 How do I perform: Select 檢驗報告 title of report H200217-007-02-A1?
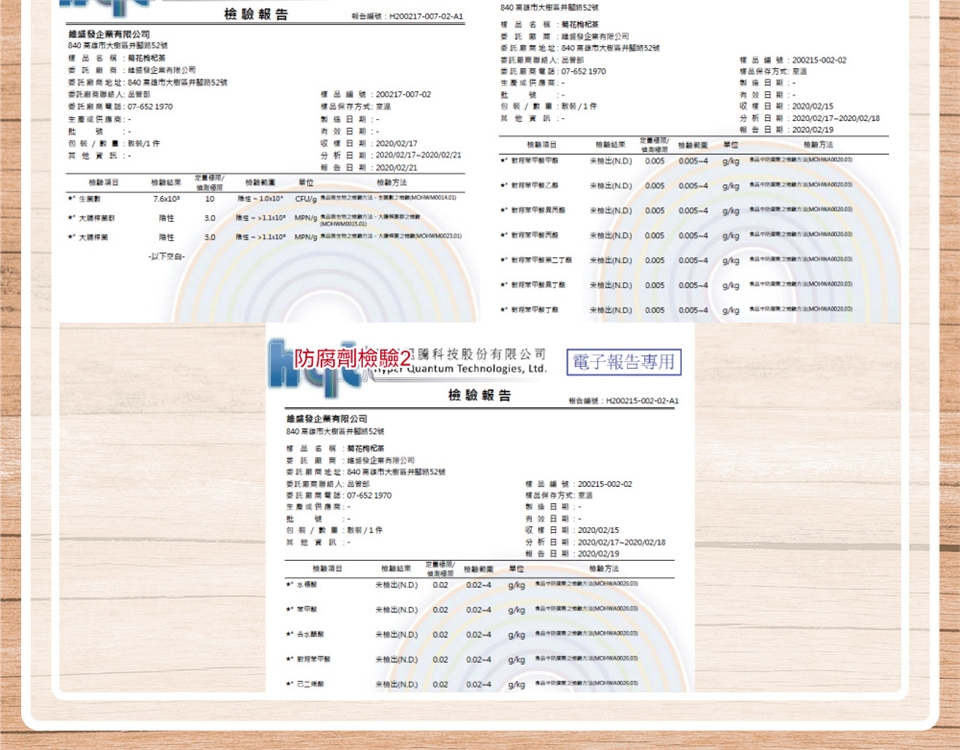click(x=256, y=15)
